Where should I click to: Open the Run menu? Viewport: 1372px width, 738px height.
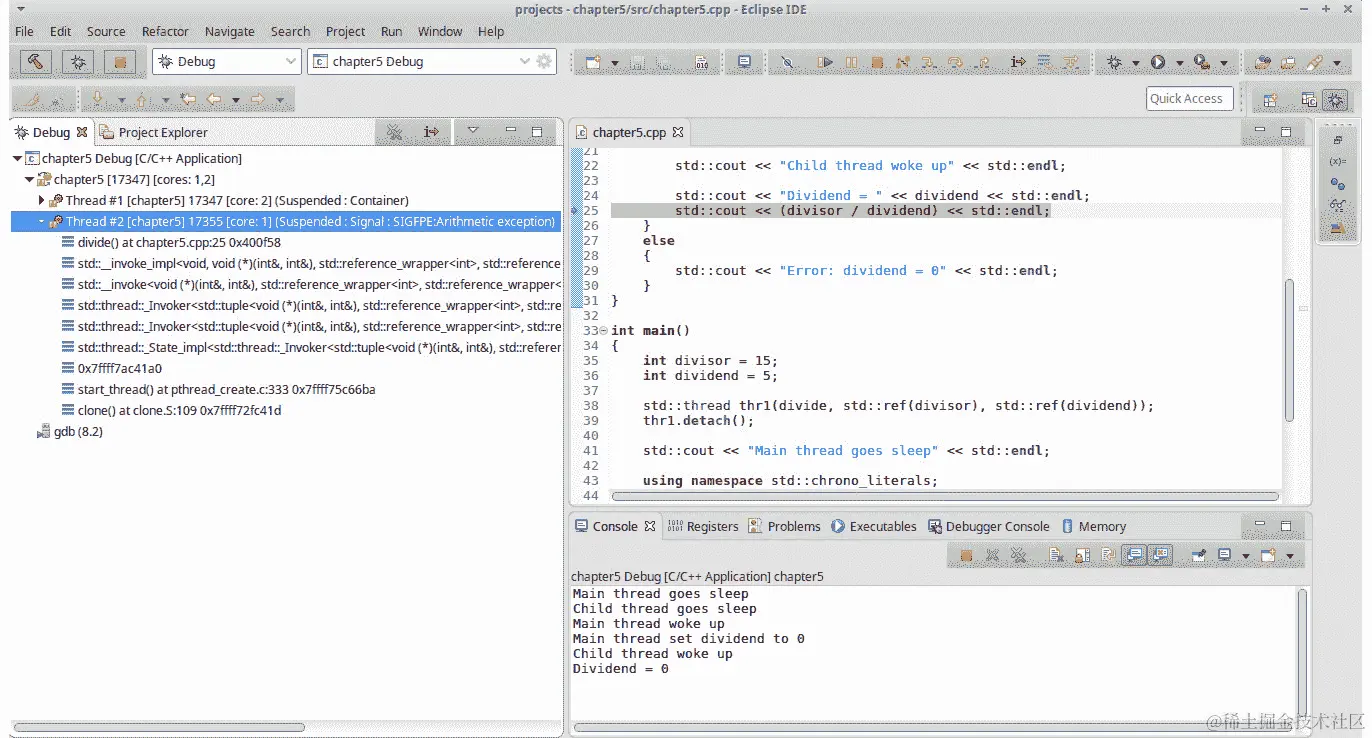coord(392,31)
